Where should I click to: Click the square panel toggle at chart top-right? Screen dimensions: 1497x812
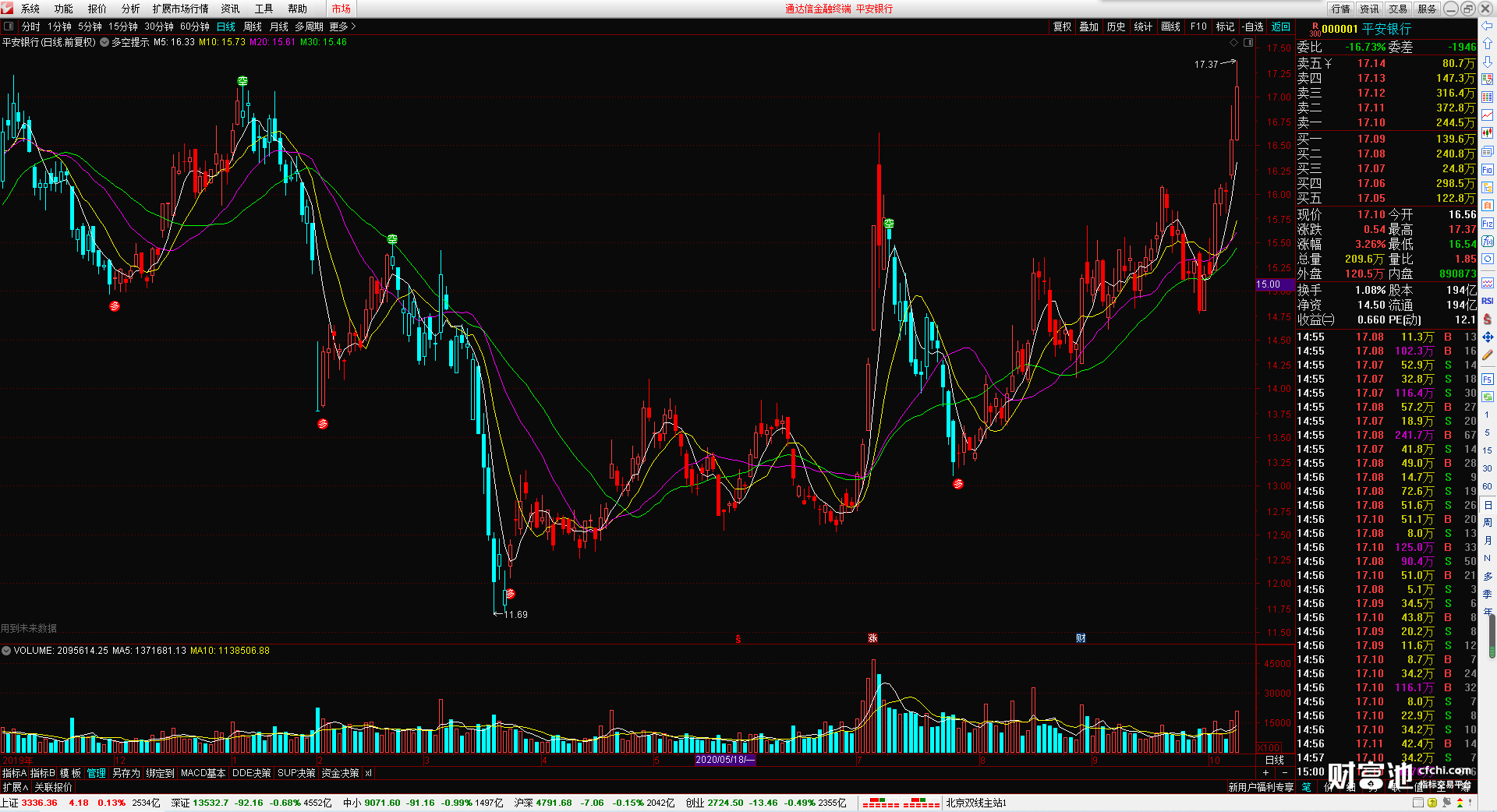click(x=1248, y=43)
